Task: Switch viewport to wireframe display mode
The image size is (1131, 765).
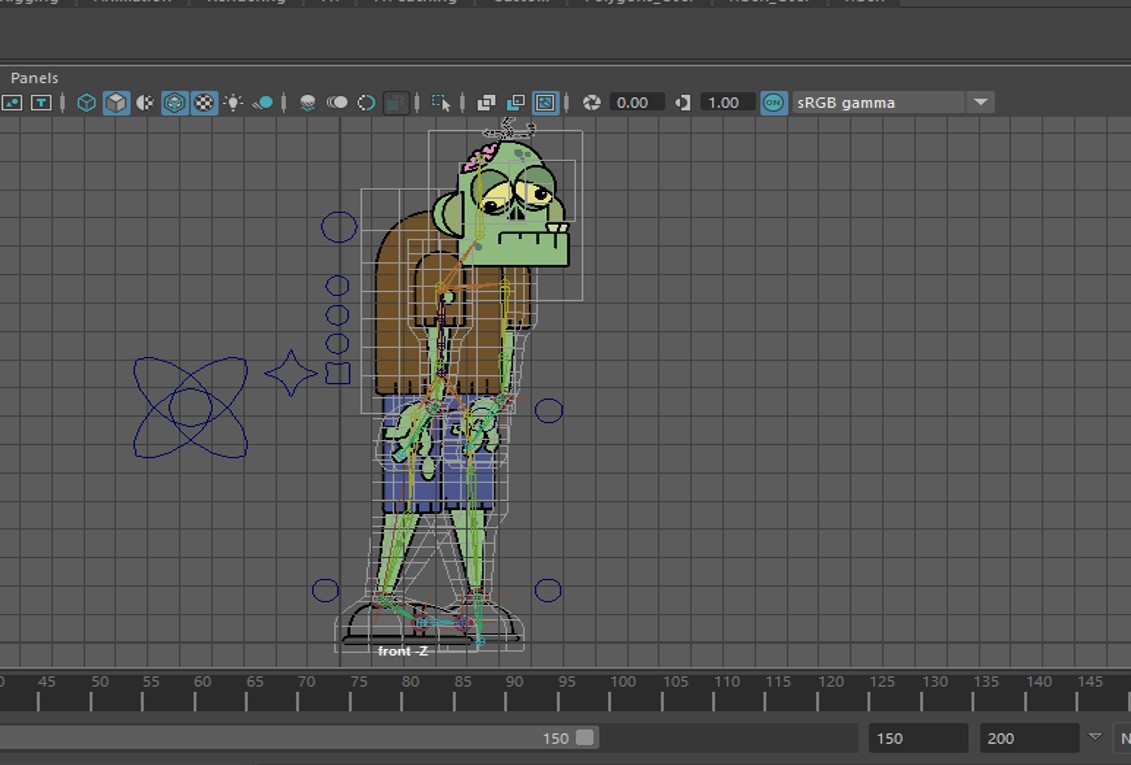Action: [x=85, y=102]
